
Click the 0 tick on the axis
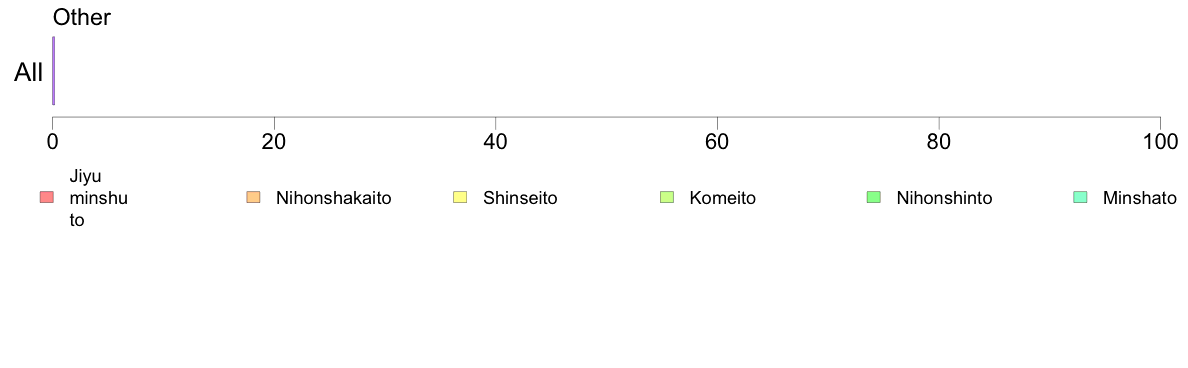click(x=52, y=140)
